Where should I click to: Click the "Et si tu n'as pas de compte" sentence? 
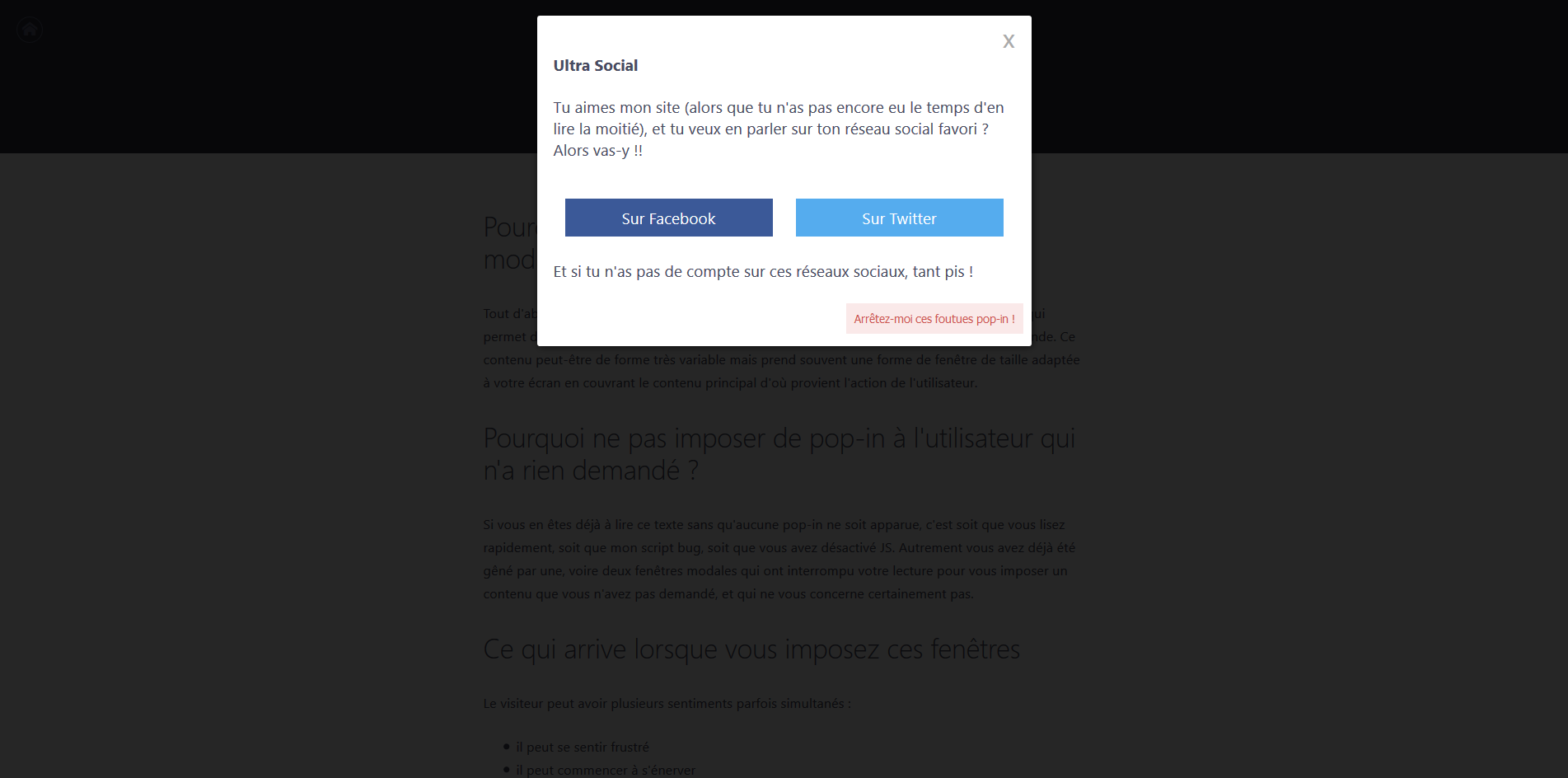click(763, 271)
